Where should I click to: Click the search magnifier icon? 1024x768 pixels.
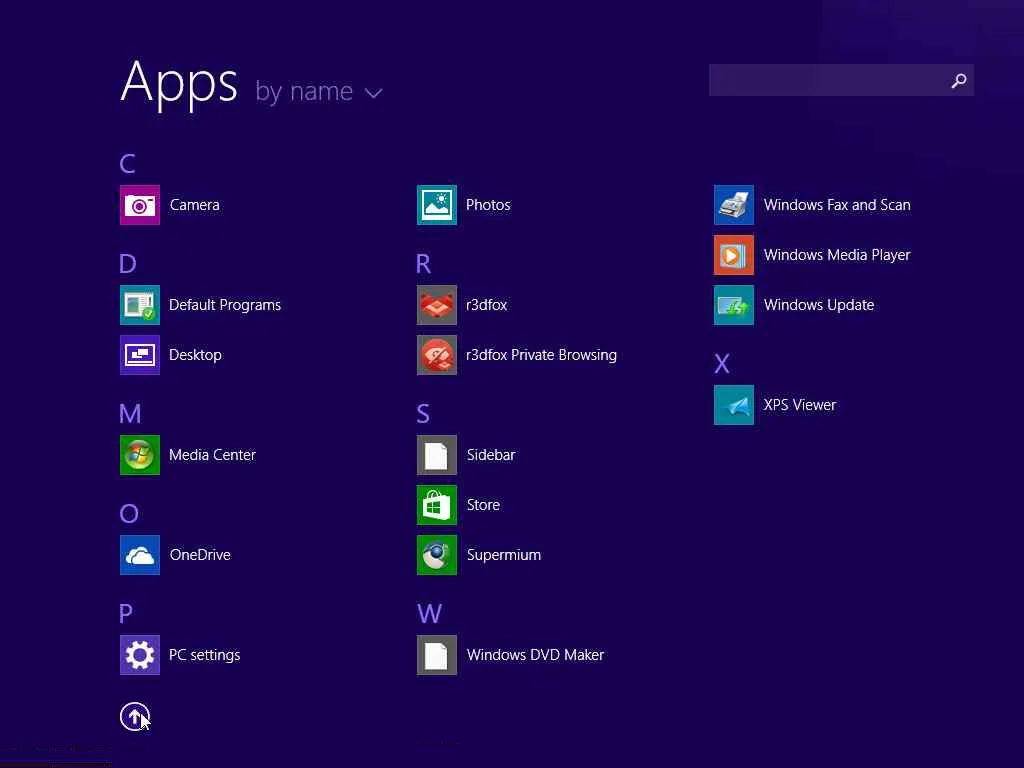pos(959,80)
